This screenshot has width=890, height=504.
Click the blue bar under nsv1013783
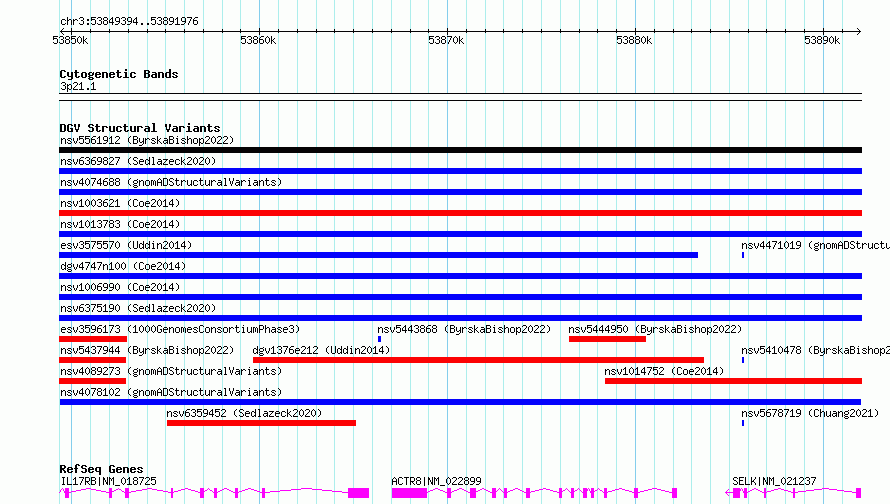[460, 234]
